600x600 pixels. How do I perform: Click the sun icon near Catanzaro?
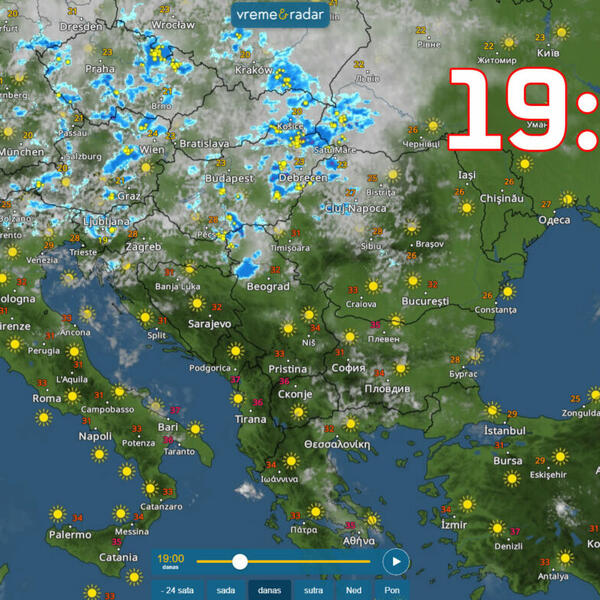[x=151, y=489]
